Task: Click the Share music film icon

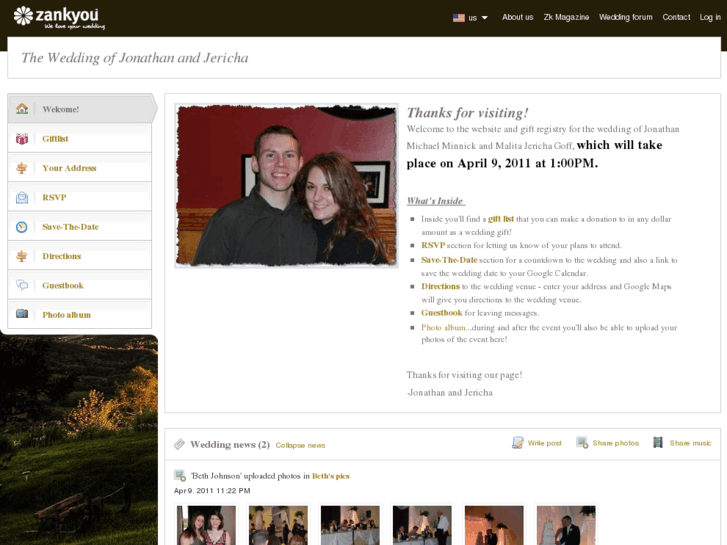Action: 658,442
